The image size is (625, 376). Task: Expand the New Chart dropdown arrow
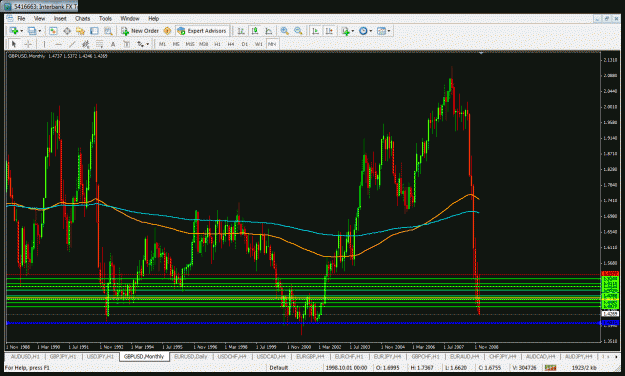pos(21,31)
